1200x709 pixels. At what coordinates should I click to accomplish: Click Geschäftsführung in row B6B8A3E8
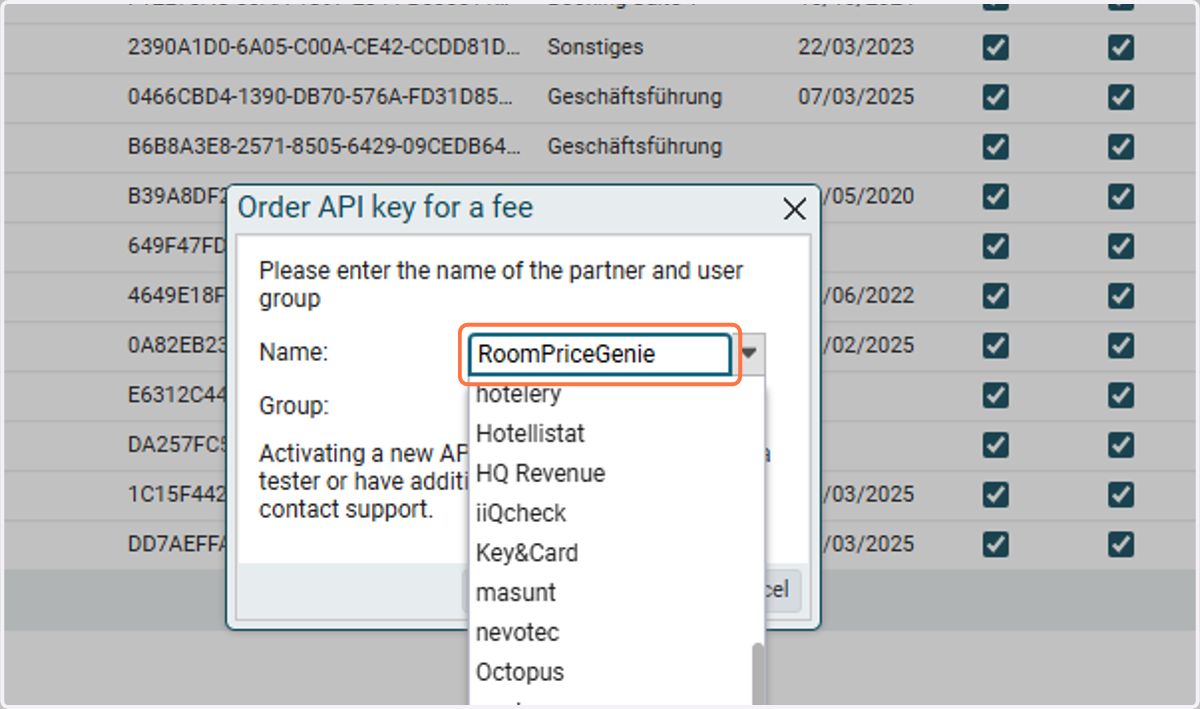pos(634,147)
